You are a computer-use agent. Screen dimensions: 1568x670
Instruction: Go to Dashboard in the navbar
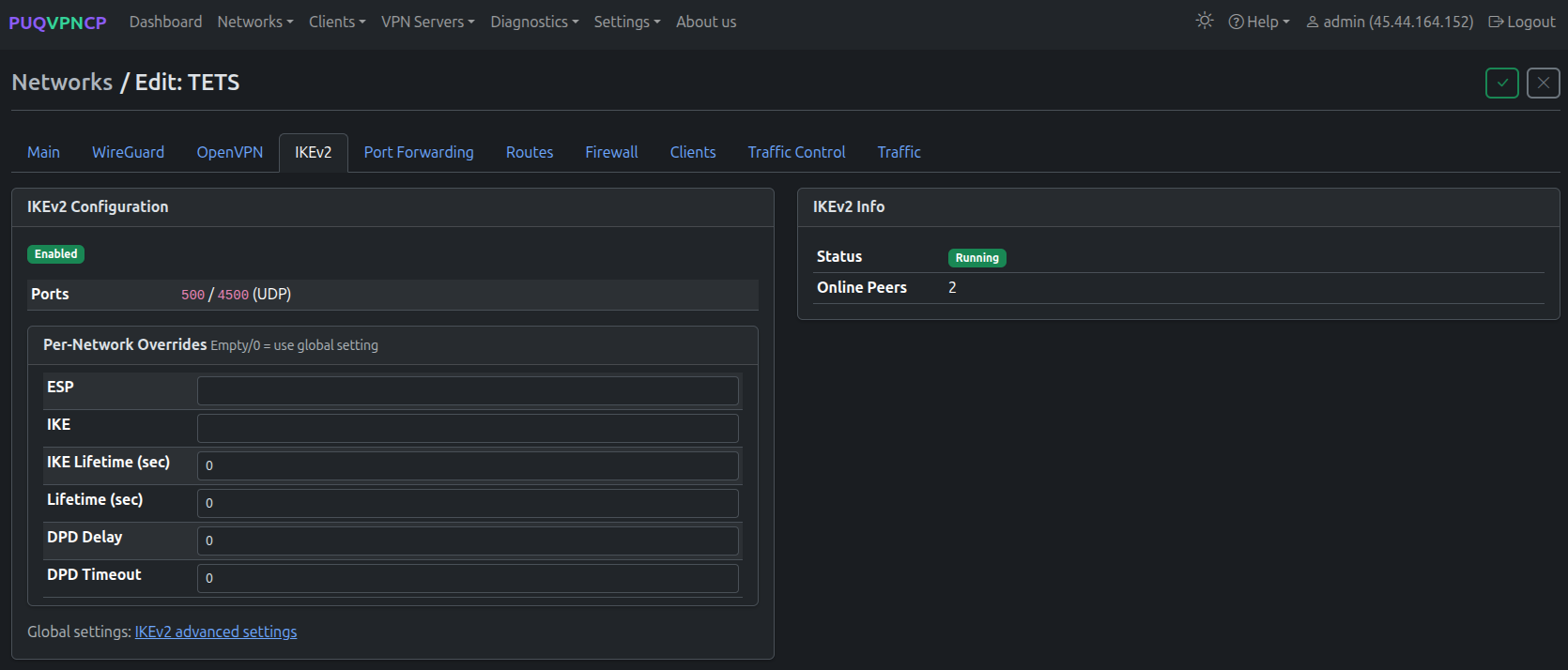coord(165,22)
